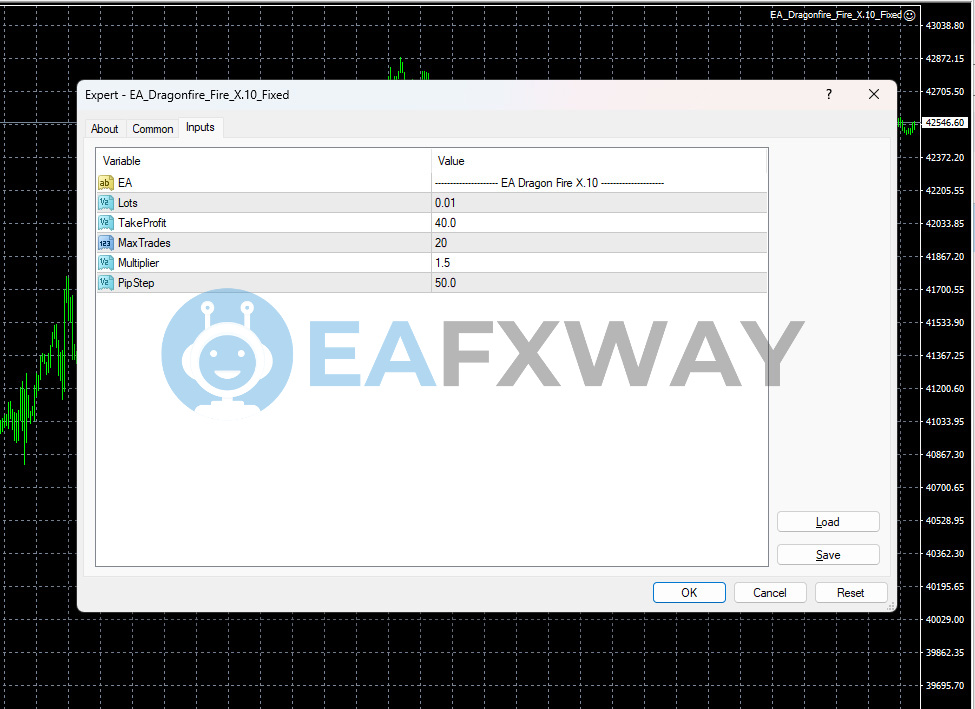
Task: Reset inputs using the Reset button
Action: pyautogui.click(x=850, y=593)
